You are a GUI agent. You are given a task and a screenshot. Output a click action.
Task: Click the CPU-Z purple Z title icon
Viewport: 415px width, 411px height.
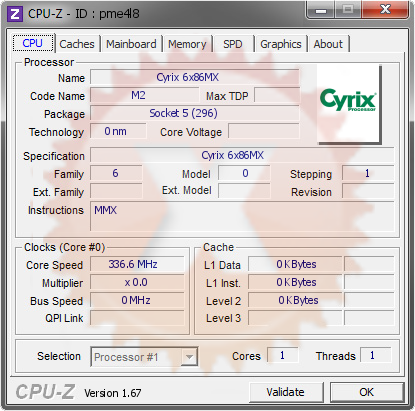click(x=15, y=14)
